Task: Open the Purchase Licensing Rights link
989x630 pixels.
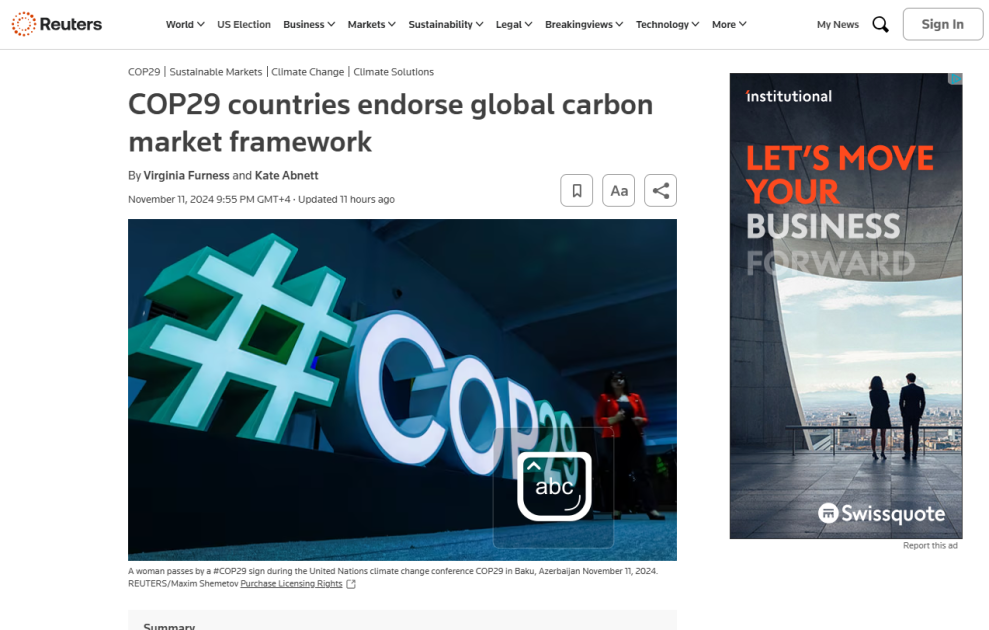Action: pyautogui.click(x=291, y=584)
